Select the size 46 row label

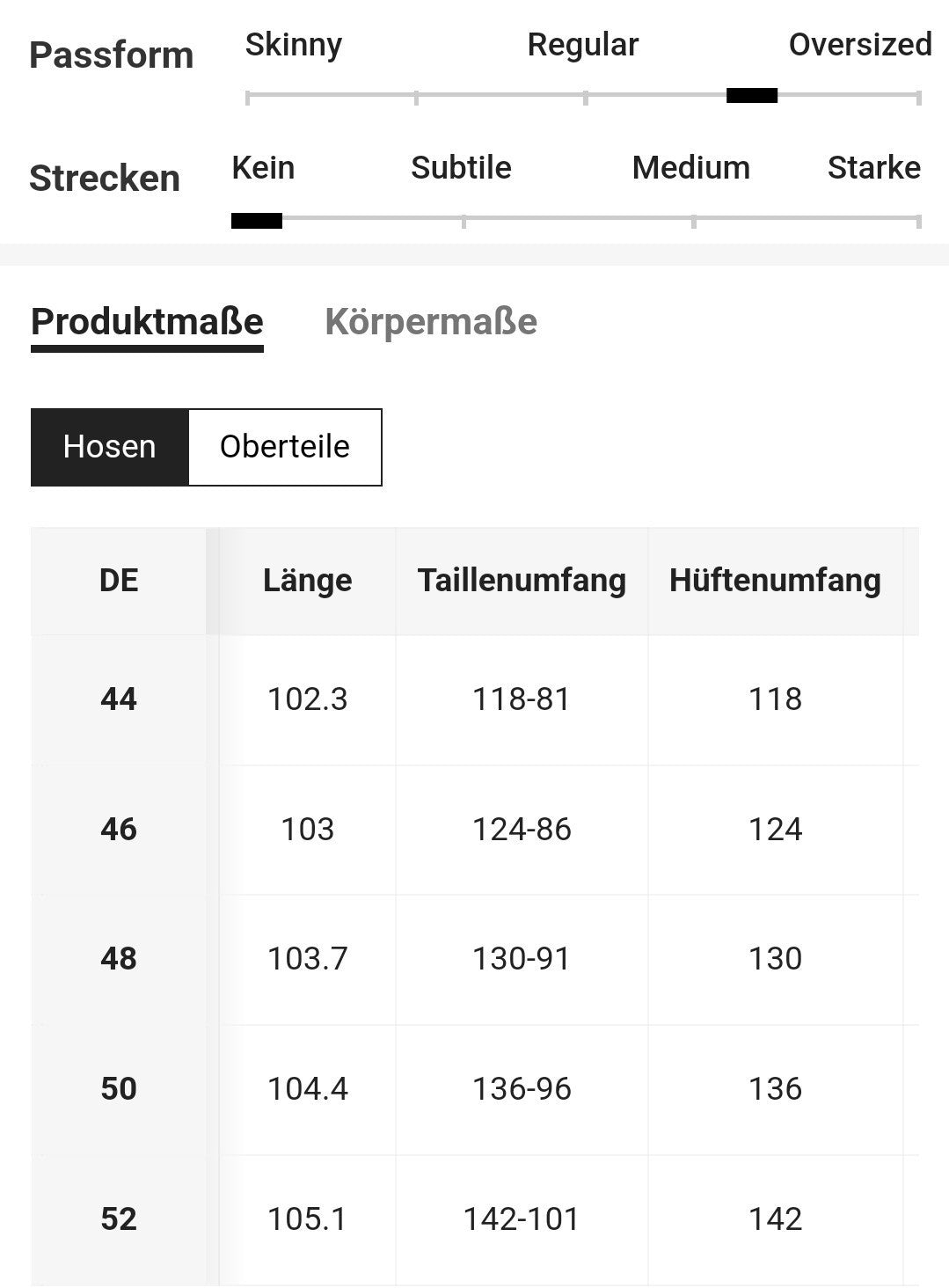[x=119, y=830]
